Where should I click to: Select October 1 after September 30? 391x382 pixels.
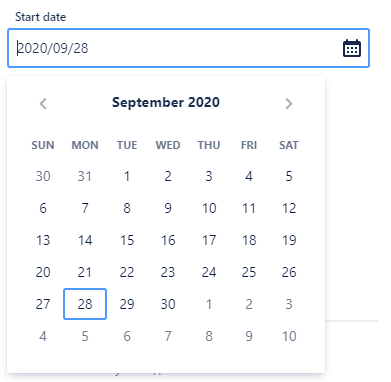209,304
